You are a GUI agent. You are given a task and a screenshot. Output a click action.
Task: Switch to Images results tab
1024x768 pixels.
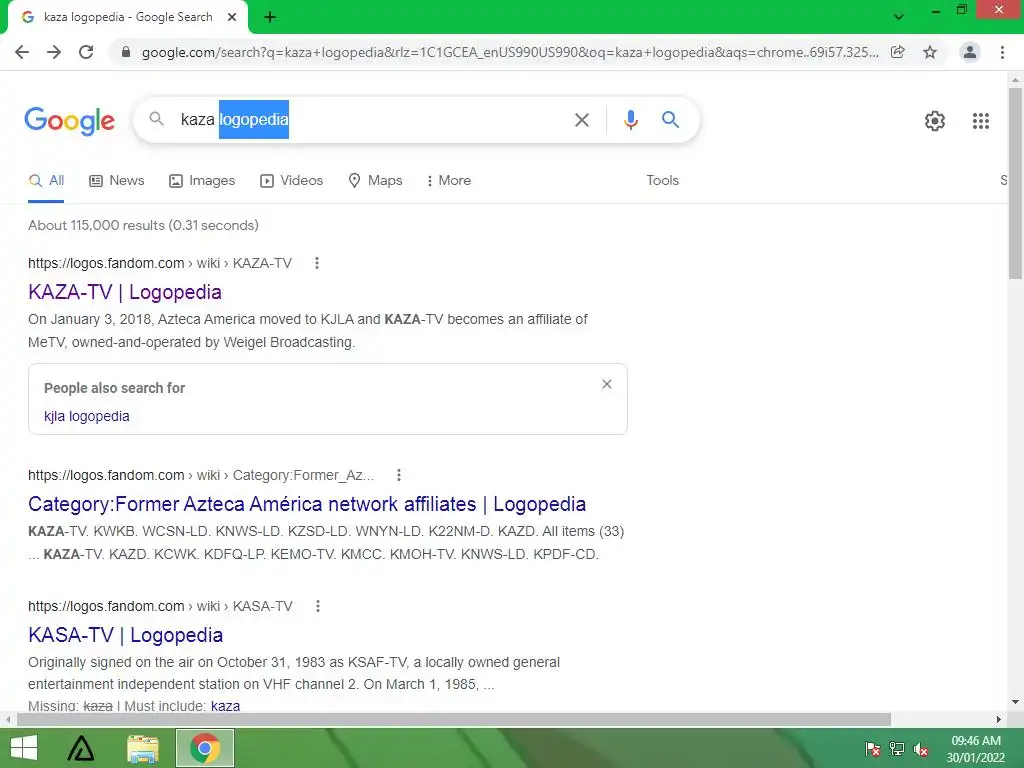click(202, 181)
